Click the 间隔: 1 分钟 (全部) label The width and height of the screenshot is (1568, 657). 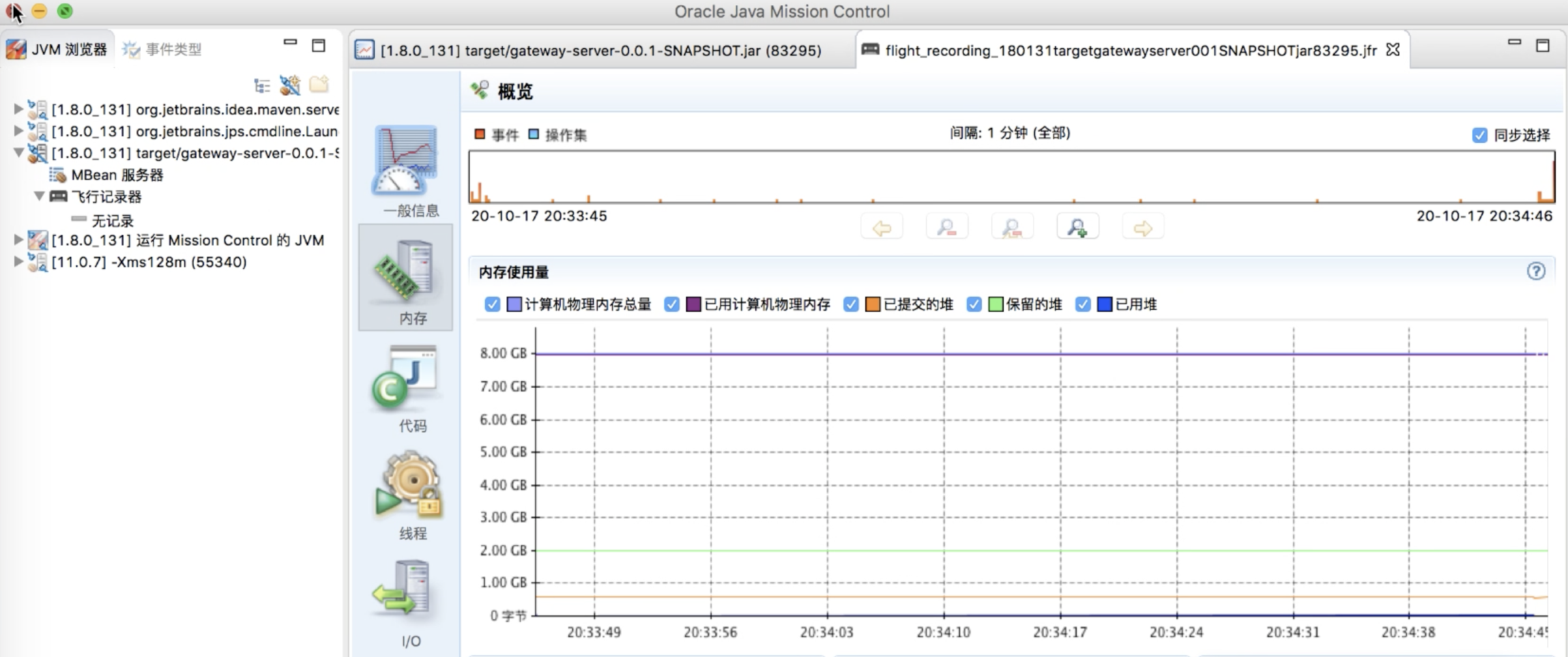[1009, 133]
